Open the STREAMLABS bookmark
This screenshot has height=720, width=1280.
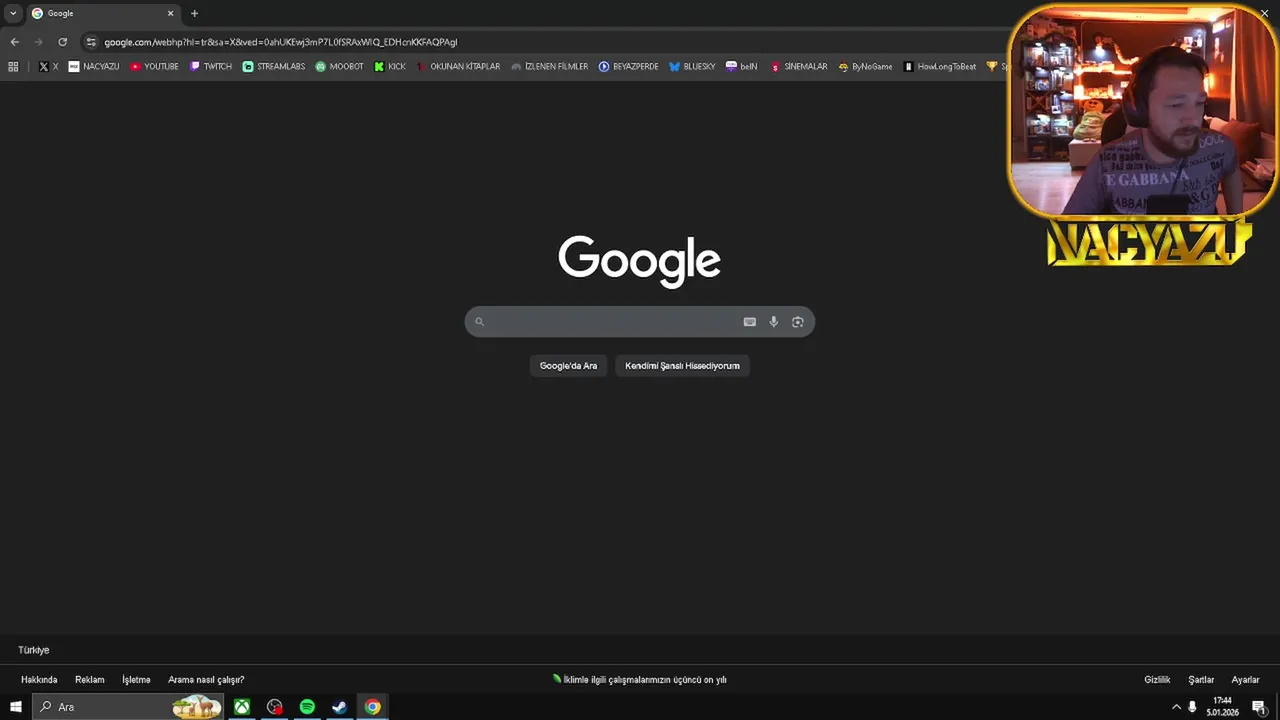[x=273, y=66]
